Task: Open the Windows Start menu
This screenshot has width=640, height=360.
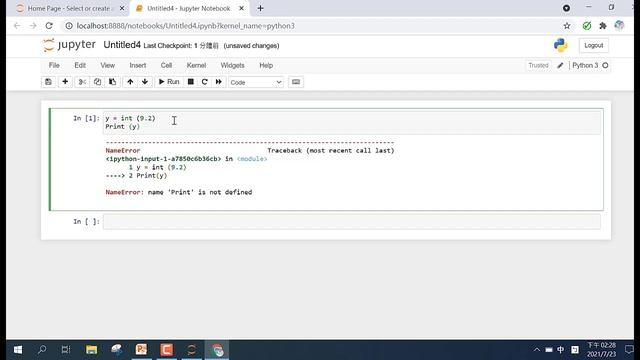Action: tap(18, 350)
